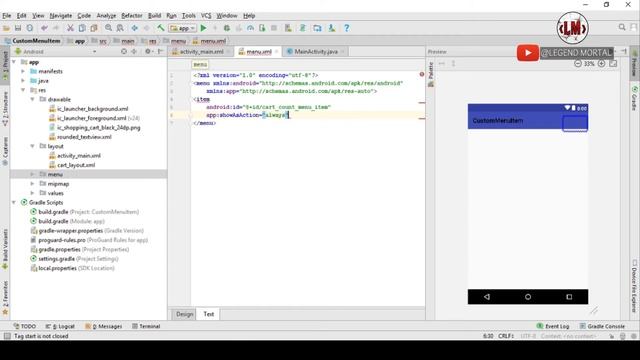Expand the java folder

(23, 81)
